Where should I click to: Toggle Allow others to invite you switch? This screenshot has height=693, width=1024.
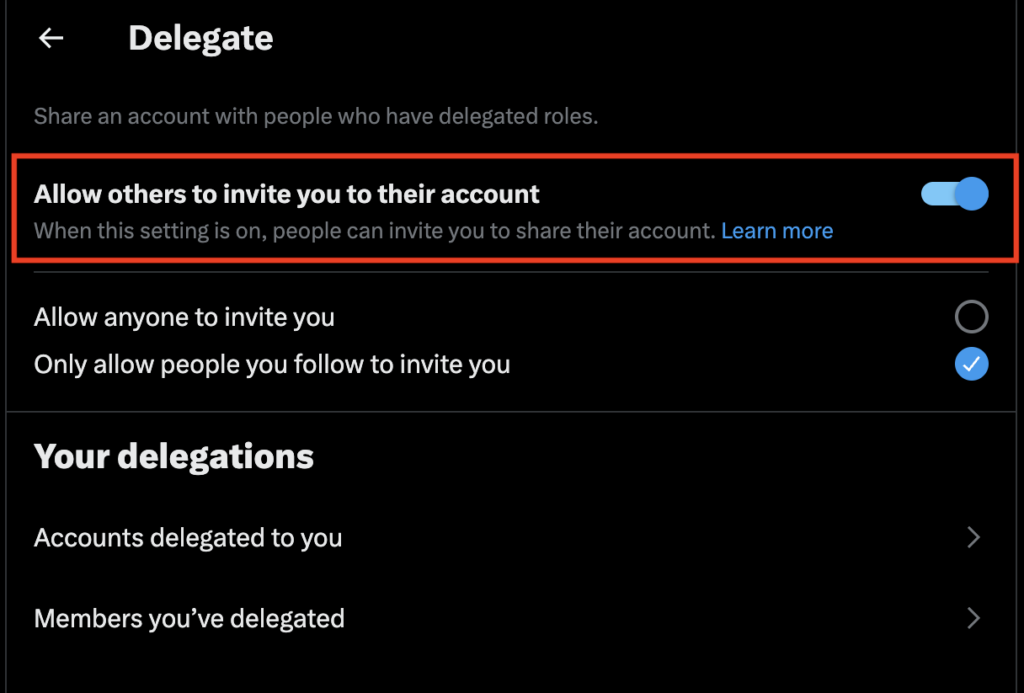coord(954,194)
